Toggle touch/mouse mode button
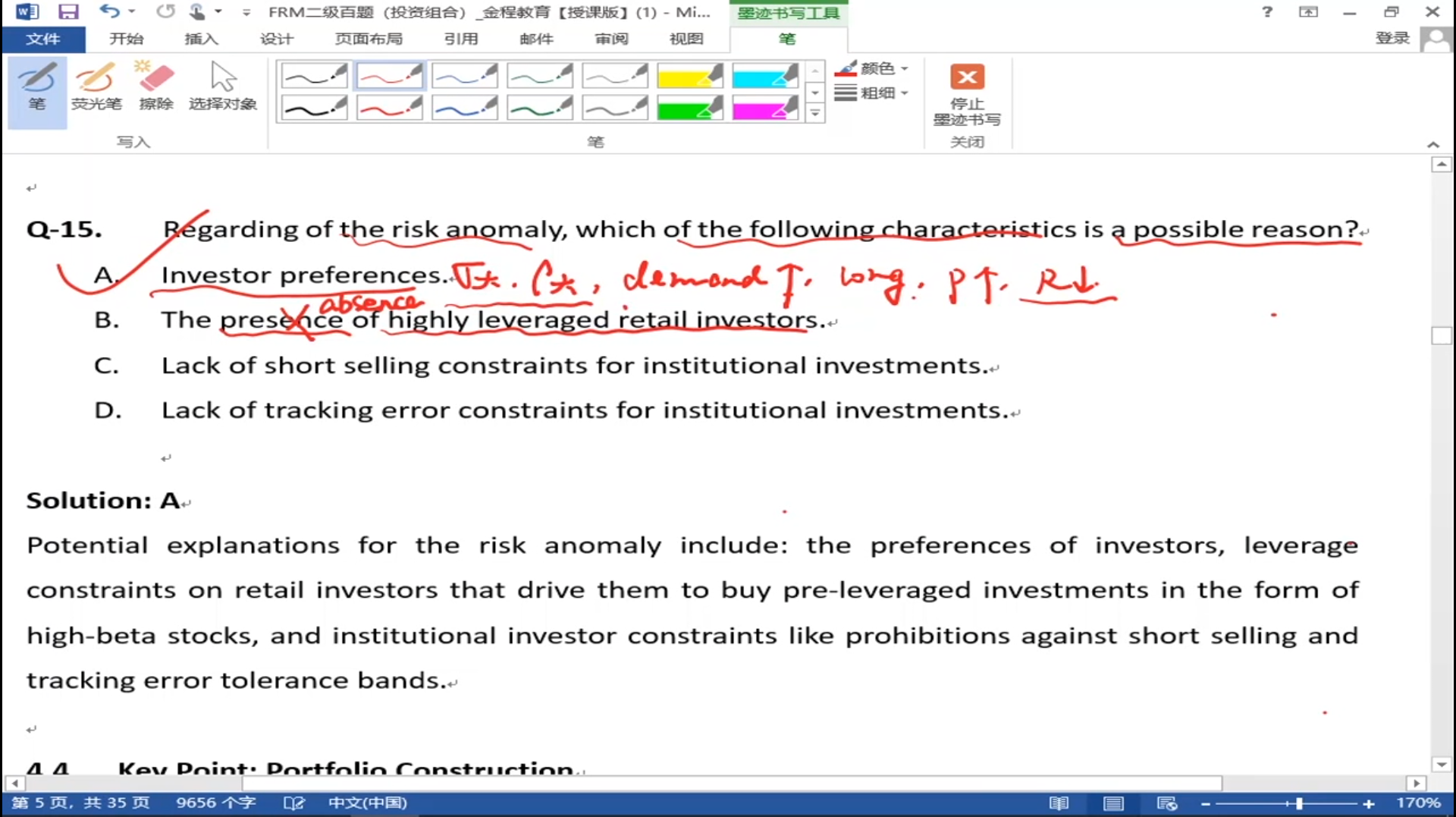The height and width of the screenshot is (817, 1456). [197, 11]
